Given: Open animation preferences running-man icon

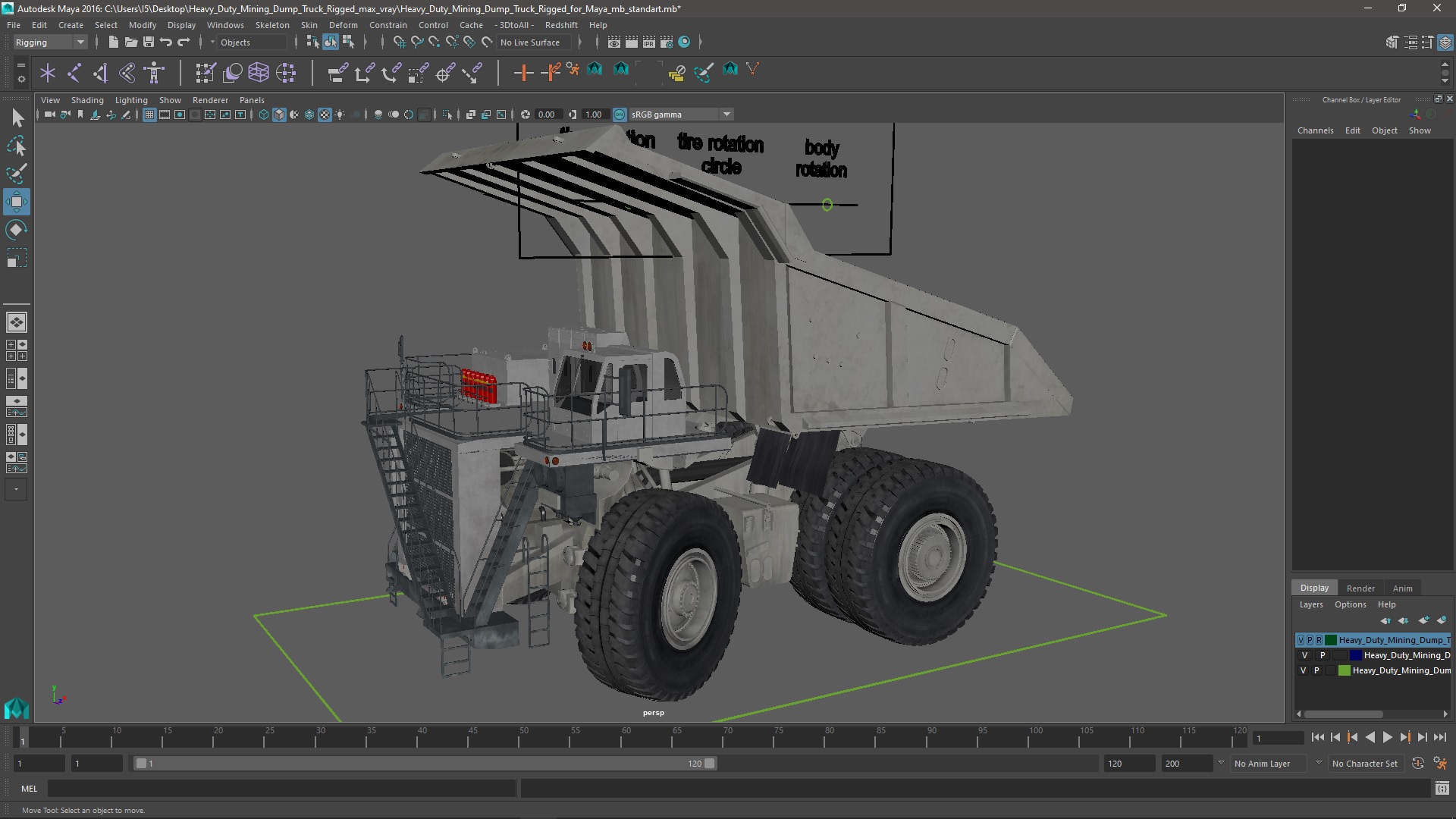Looking at the screenshot, I should tap(1440, 764).
